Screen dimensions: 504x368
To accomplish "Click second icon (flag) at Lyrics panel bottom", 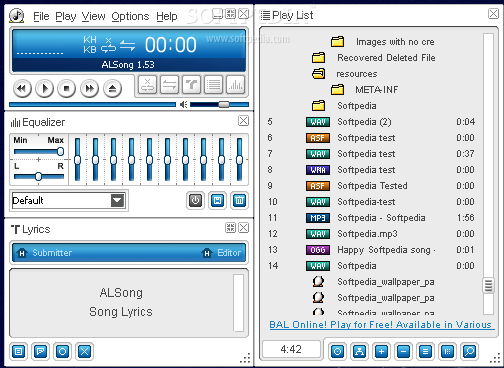I will coord(41,352).
